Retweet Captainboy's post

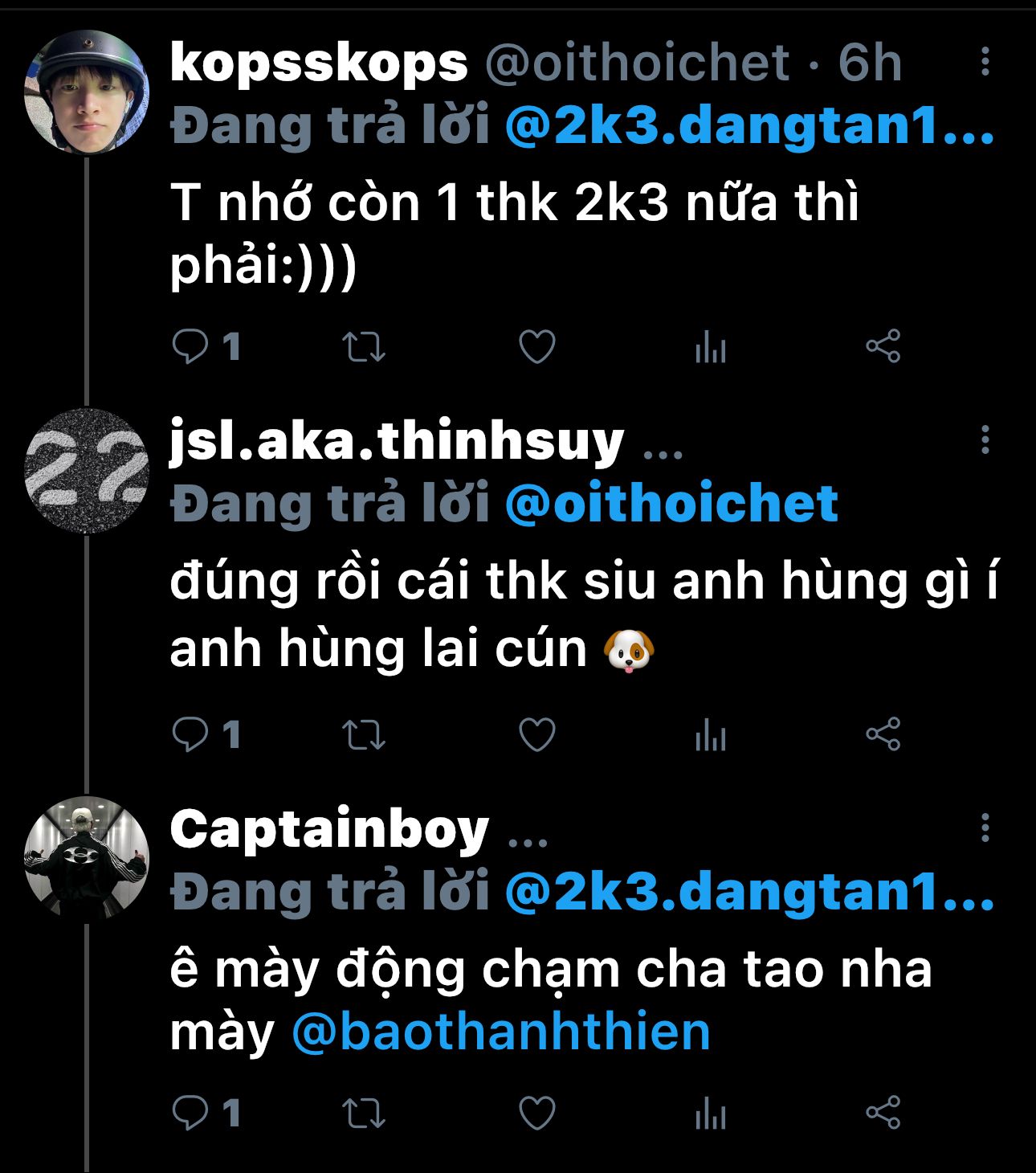364,1114
